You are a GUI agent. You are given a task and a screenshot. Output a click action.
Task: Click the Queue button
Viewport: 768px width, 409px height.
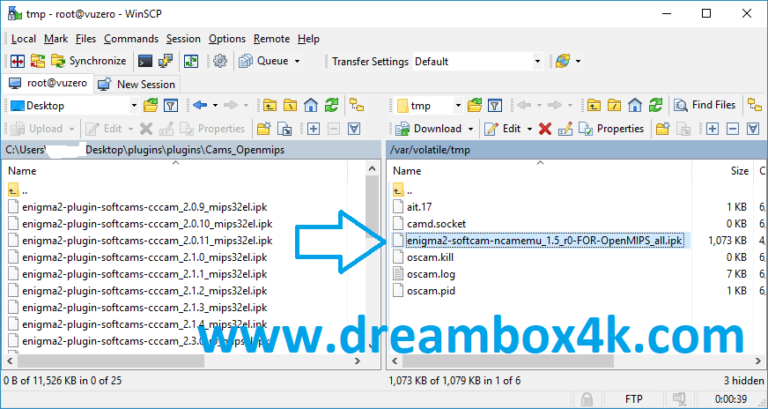(264, 61)
